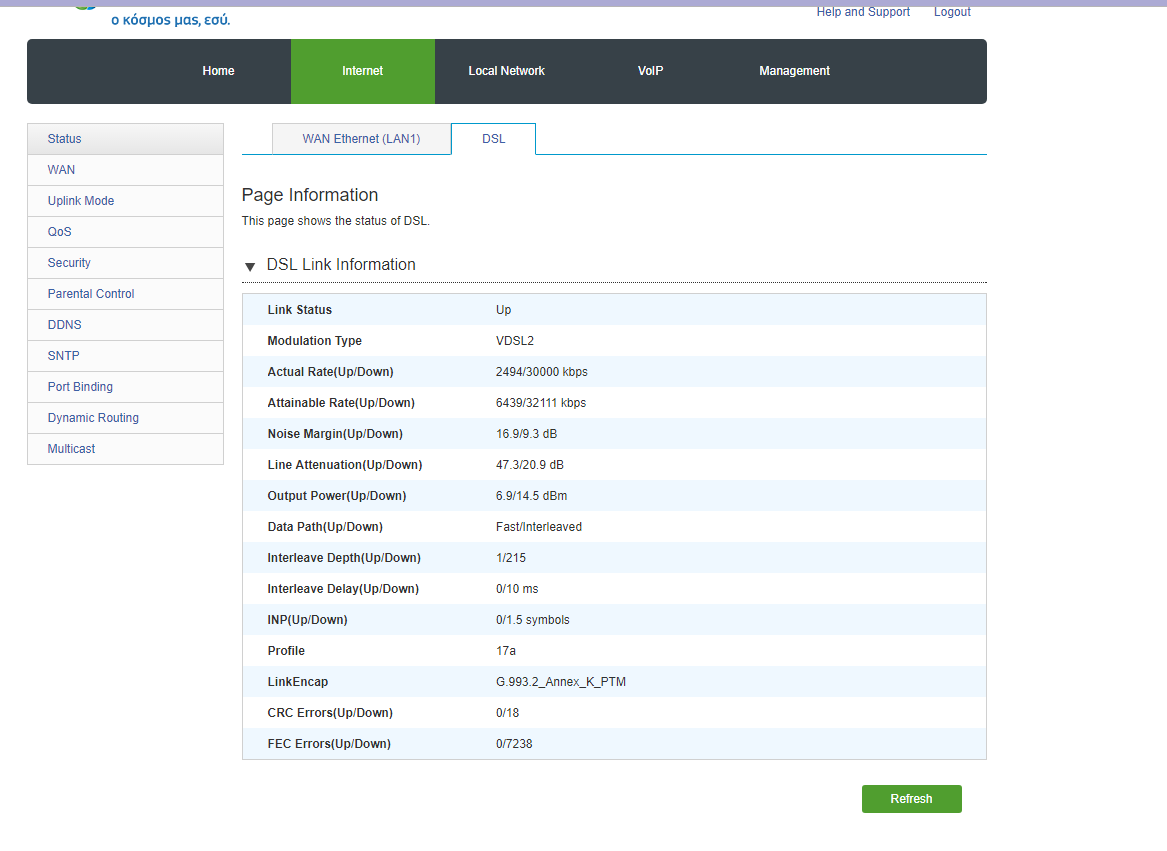Open Parental Control page
This screenshot has width=1167, height=851.
click(x=91, y=294)
